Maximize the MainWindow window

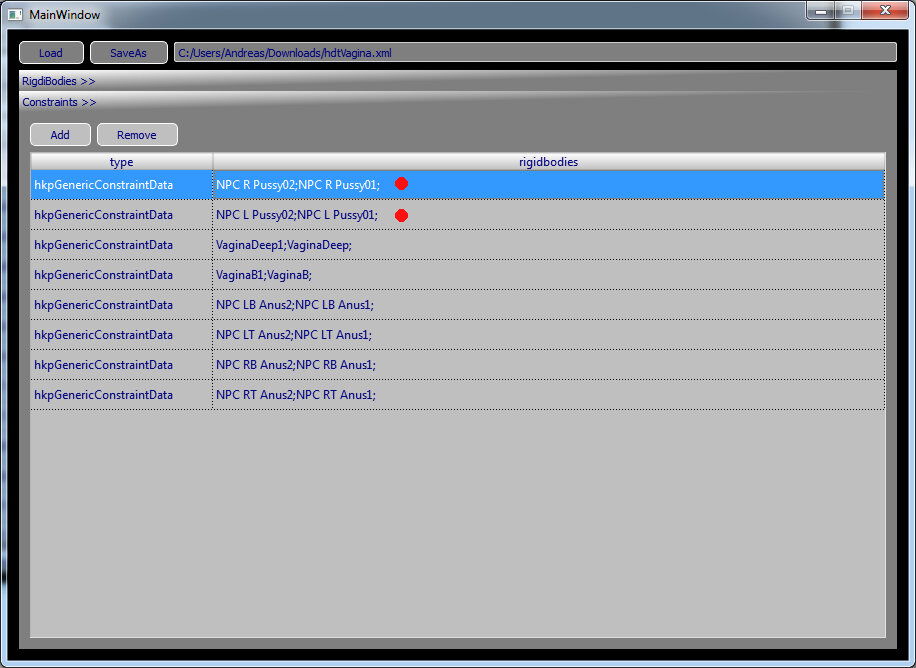pyautogui.click(x=846, y=11)
